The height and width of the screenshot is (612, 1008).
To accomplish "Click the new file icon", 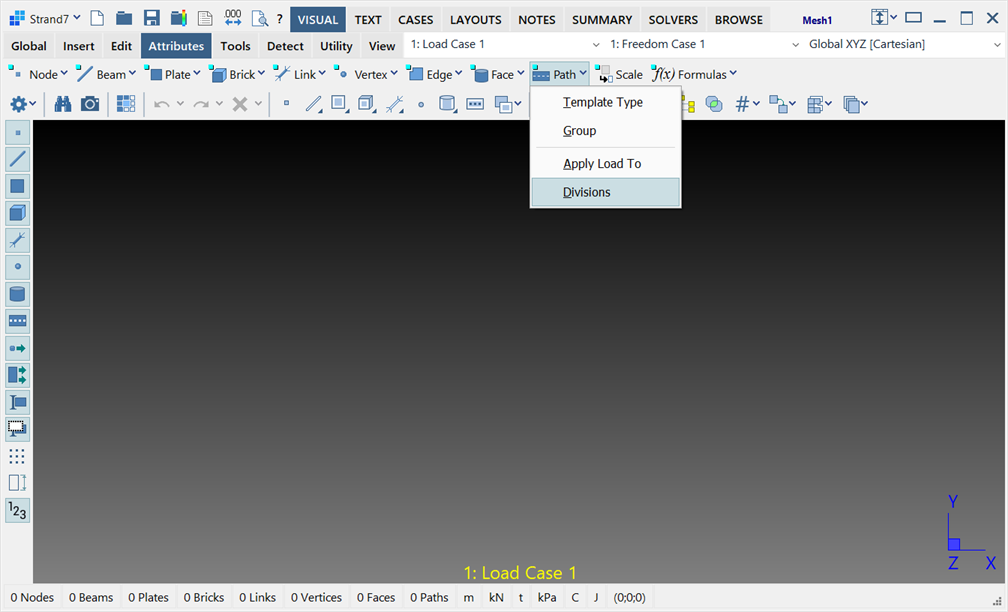I will 97,19.
